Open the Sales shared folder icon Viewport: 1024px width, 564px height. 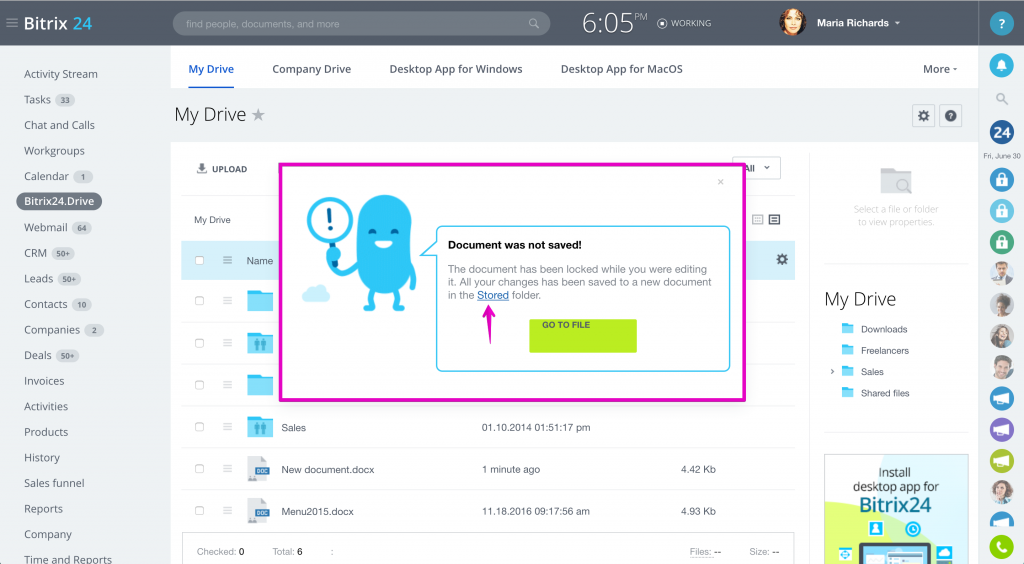click(260, 427)
